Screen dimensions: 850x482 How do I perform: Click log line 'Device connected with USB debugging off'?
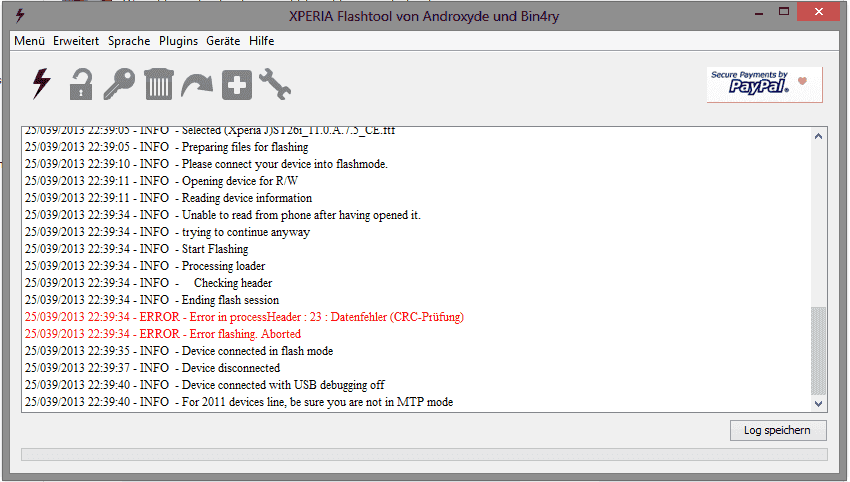(x=204, y=385)
